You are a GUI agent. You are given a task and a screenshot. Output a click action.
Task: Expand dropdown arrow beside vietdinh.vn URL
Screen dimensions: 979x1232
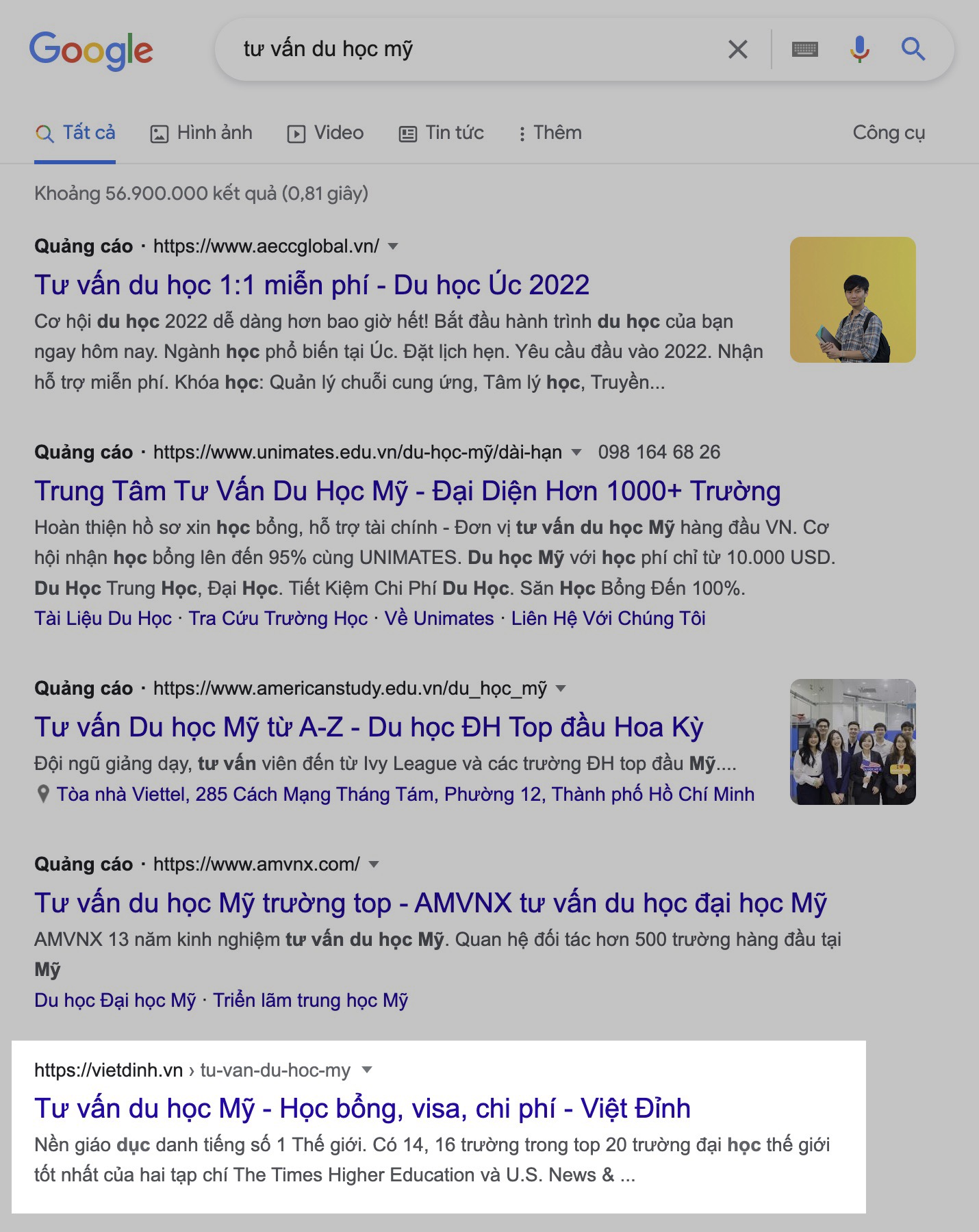click(367, 1070)
